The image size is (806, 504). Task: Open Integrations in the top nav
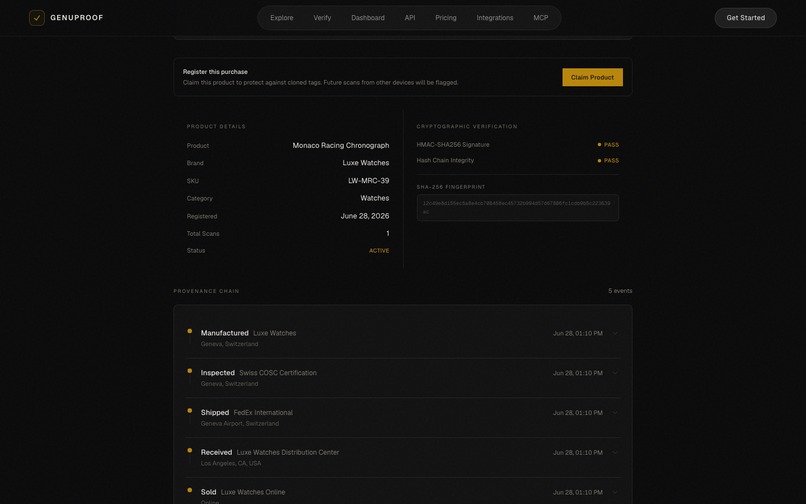[x=494, y=18]
